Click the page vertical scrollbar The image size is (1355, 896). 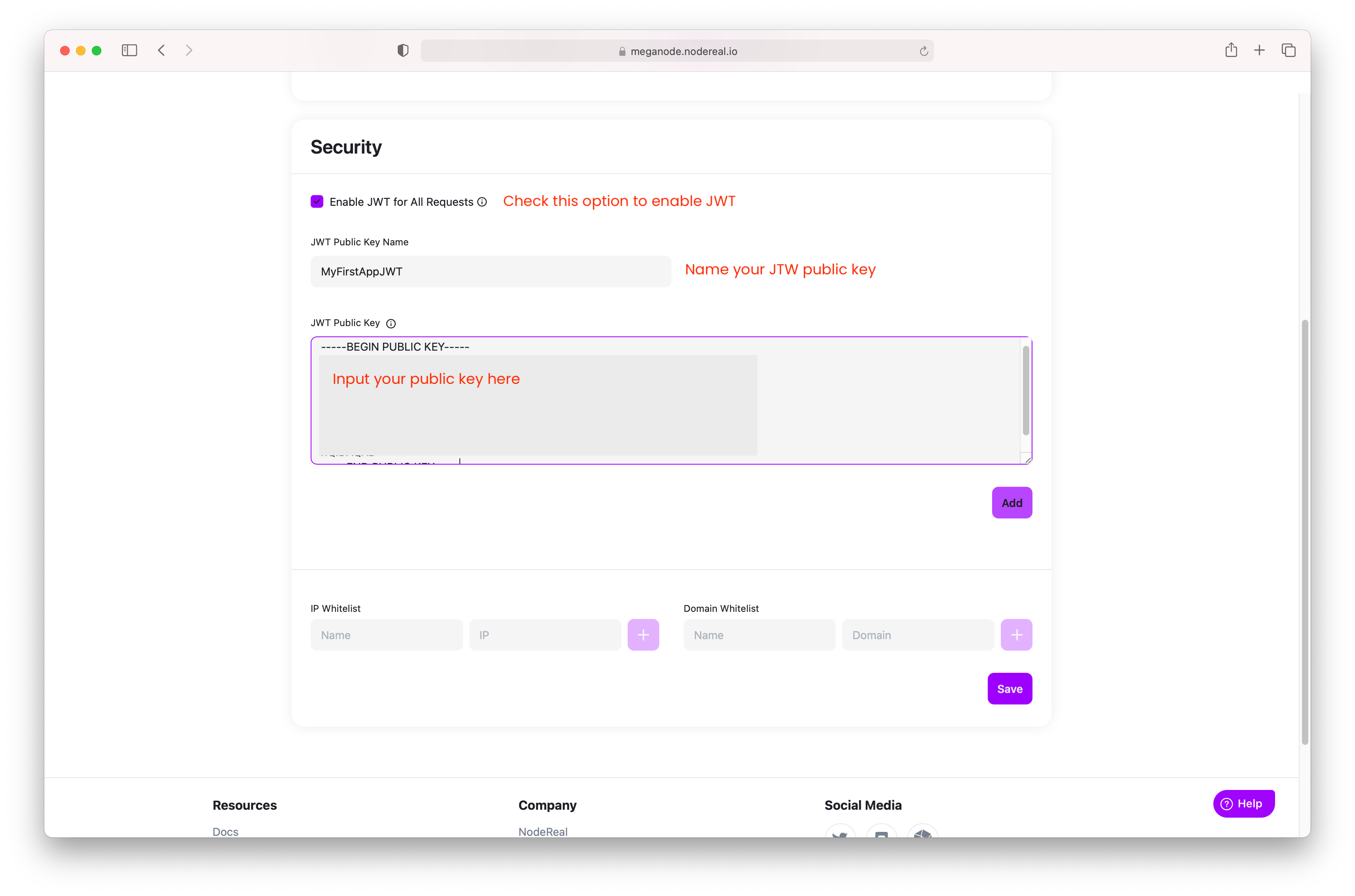coord(1304,532)
